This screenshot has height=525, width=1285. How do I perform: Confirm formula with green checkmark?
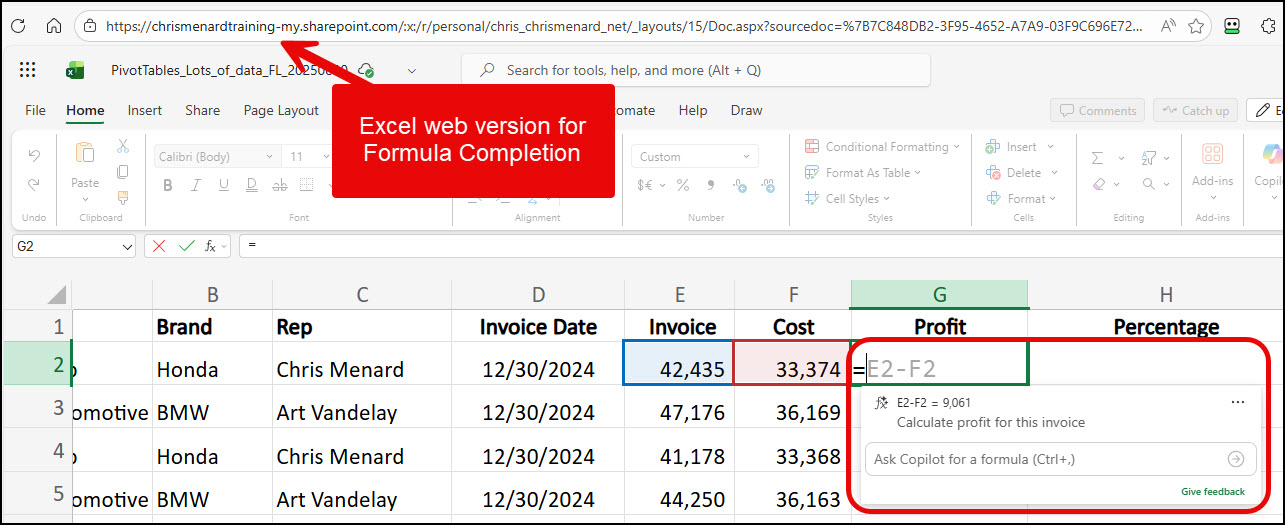[185, 246]
